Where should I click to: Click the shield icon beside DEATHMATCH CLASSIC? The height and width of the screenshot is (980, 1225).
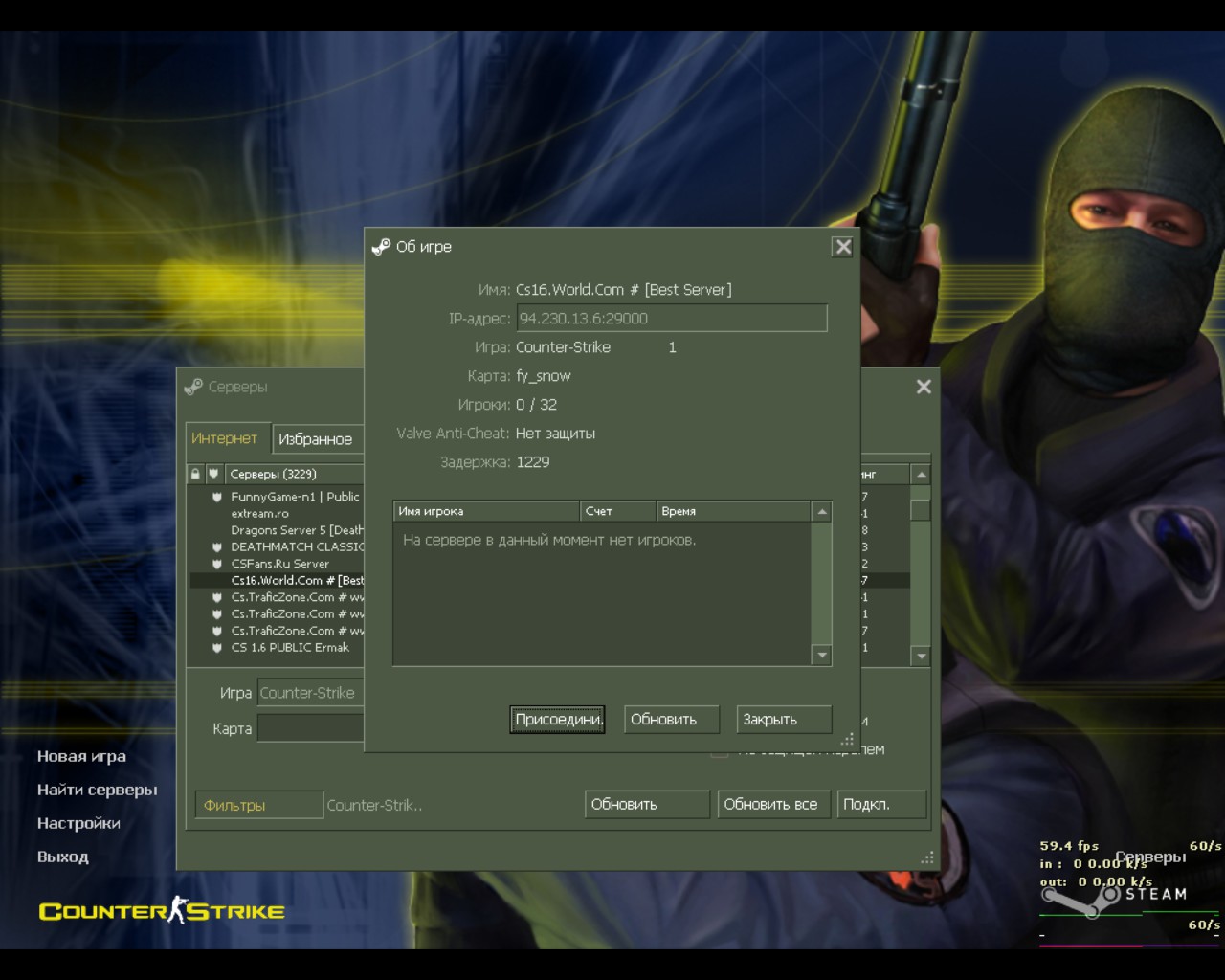(x=217, y=547)
